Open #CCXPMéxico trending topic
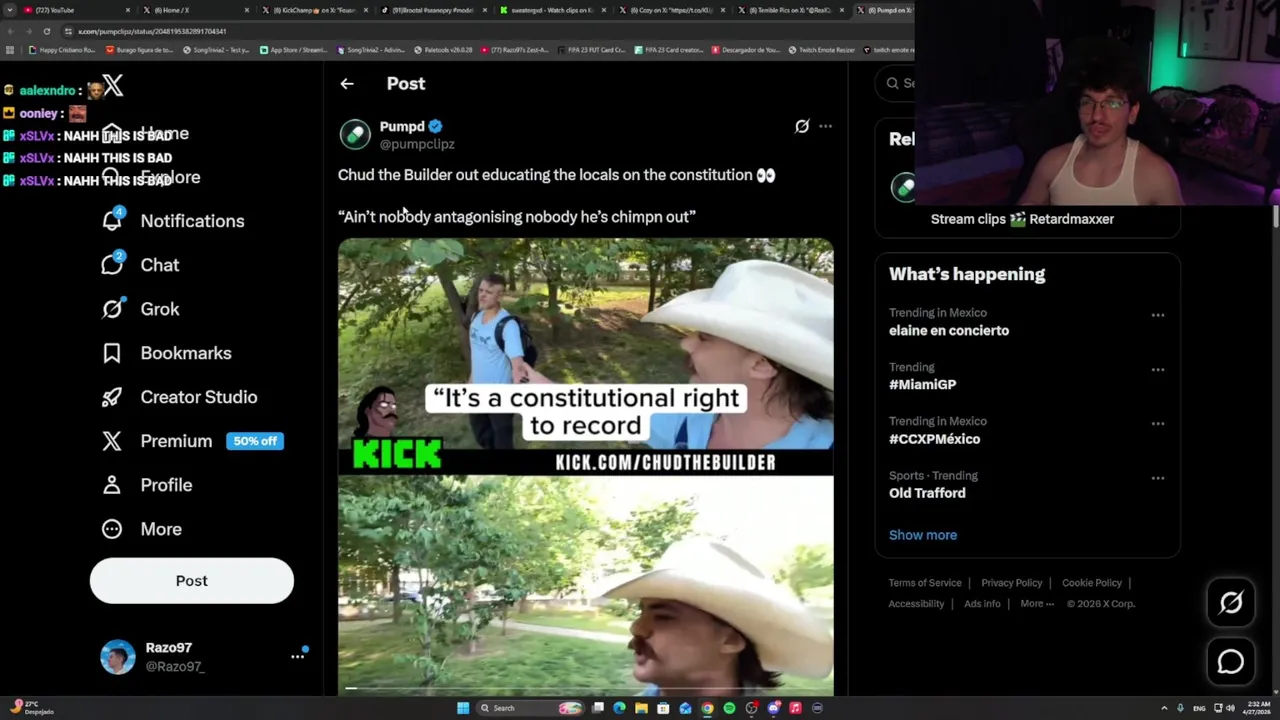The image size is (1280, 720). [x=934, y=439]
